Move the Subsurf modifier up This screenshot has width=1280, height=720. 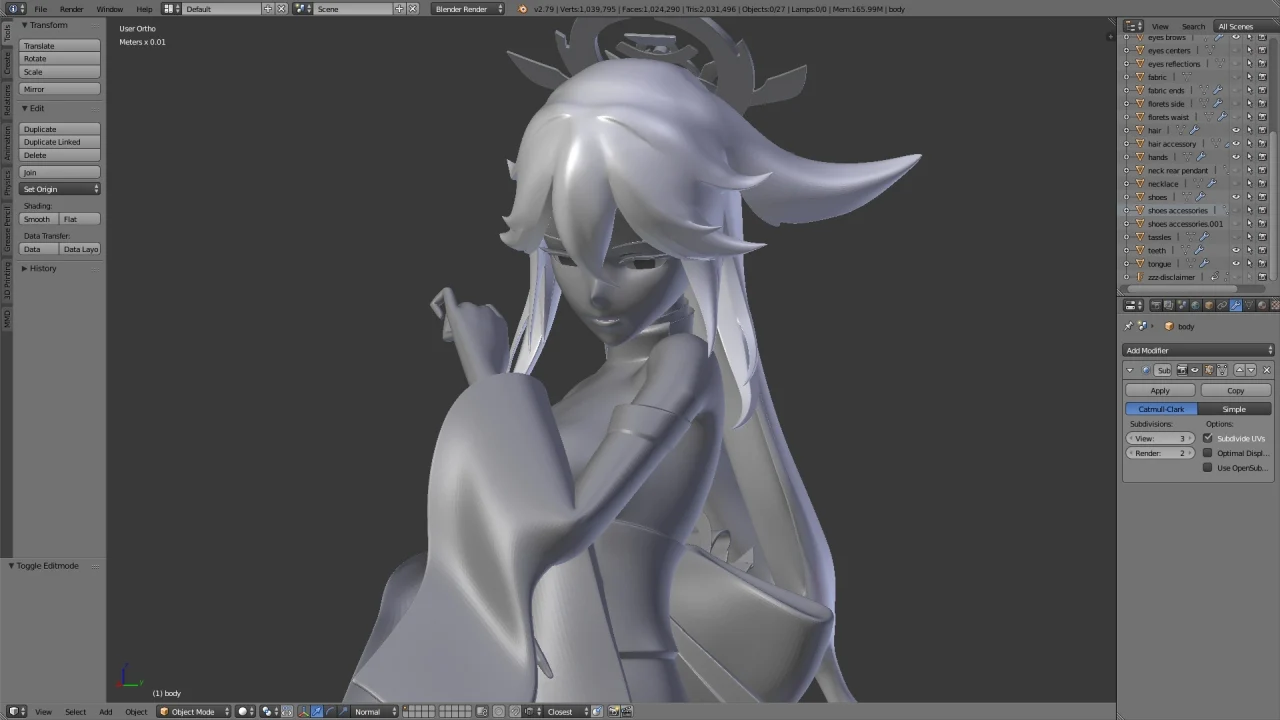pos(1240,370)
